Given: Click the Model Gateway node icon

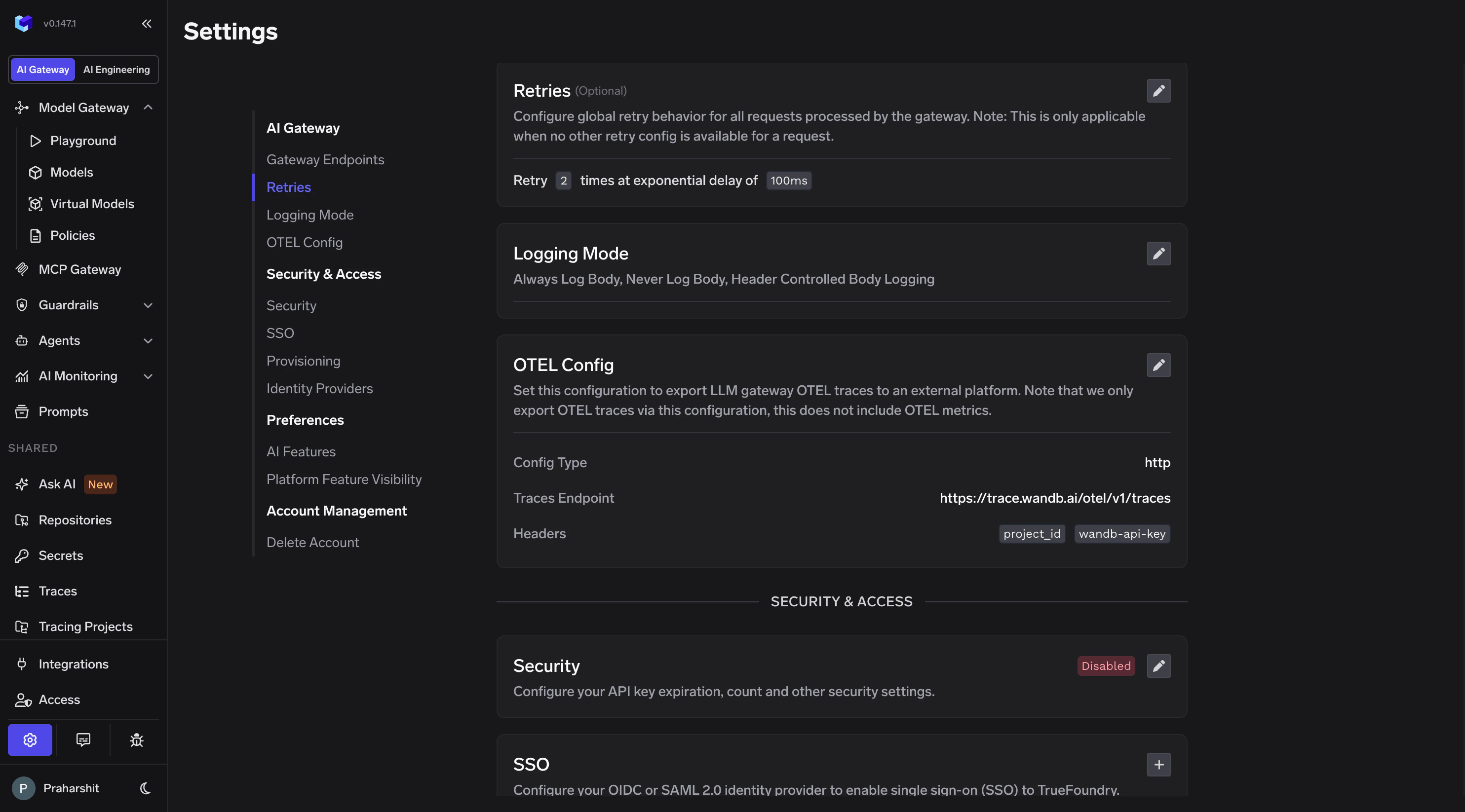Looking at the screenshot, I should [22, 108].
